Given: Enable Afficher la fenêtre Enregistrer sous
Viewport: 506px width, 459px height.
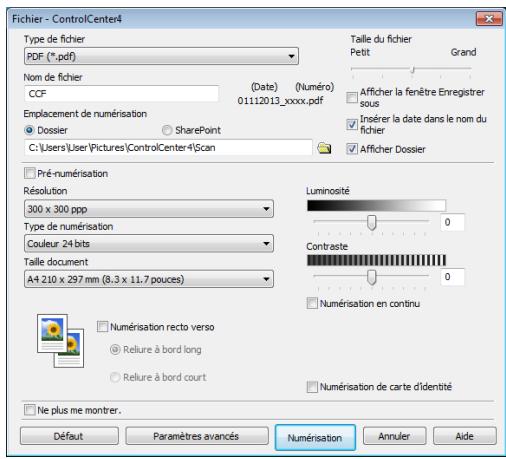Looking at the screenshot, I should (352, 97).
